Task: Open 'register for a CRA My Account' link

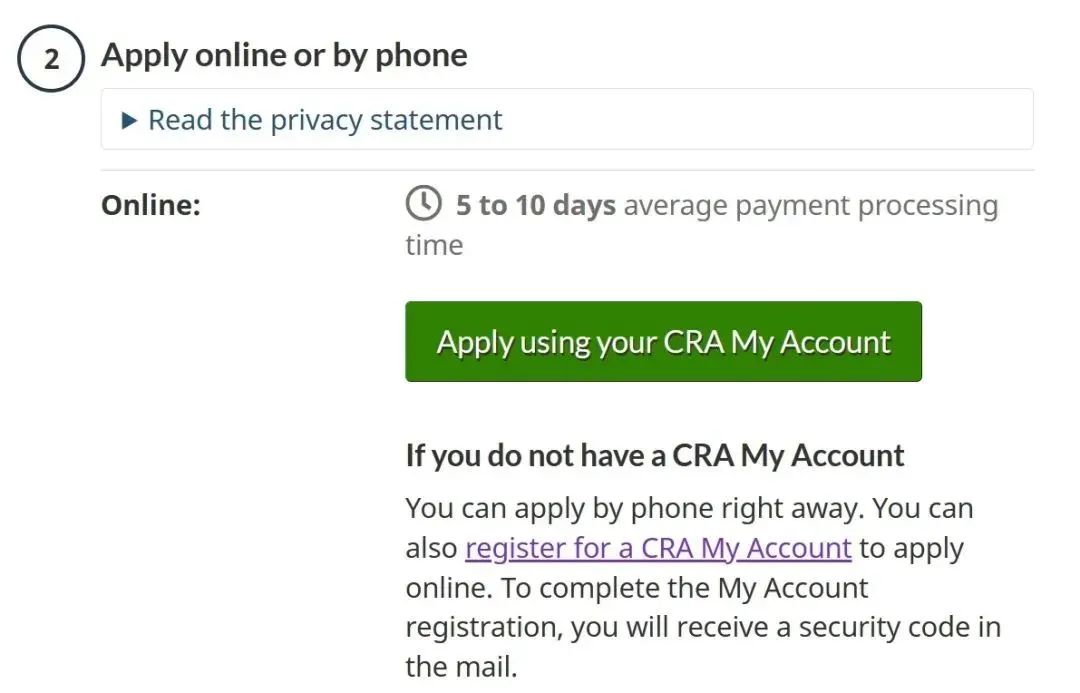Action: [x=658, y=548]
